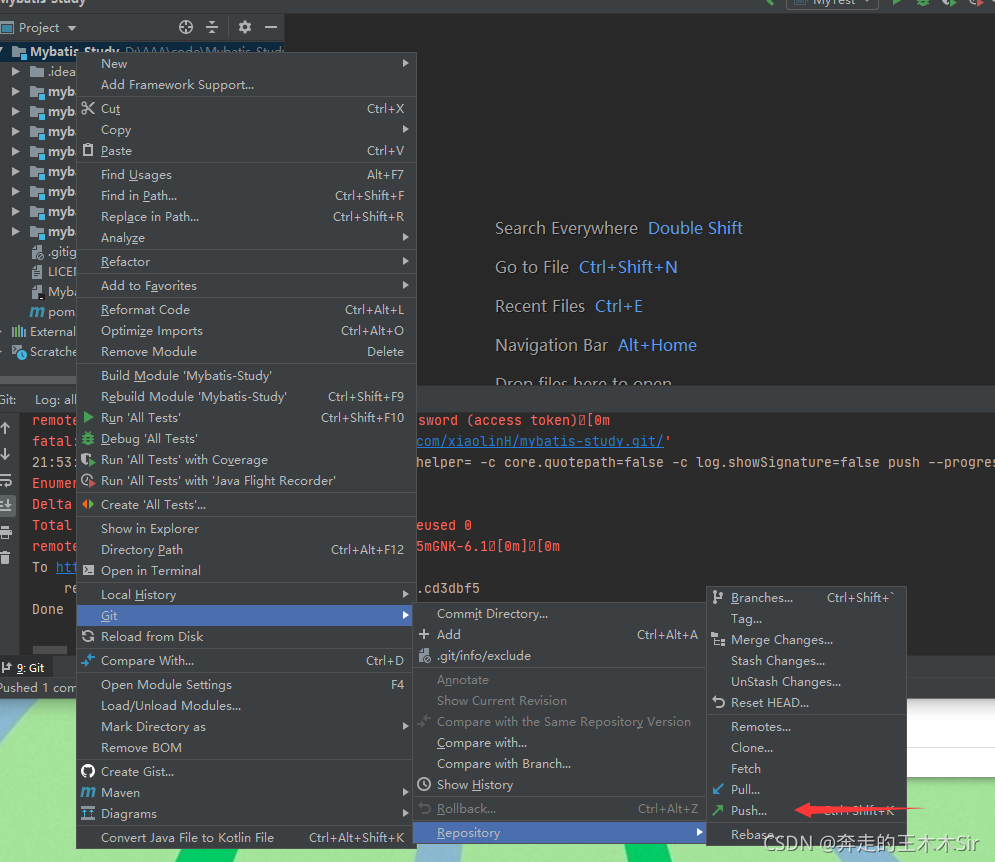
Task: Choose Directory Path menu item
Action: click(246, 549)
